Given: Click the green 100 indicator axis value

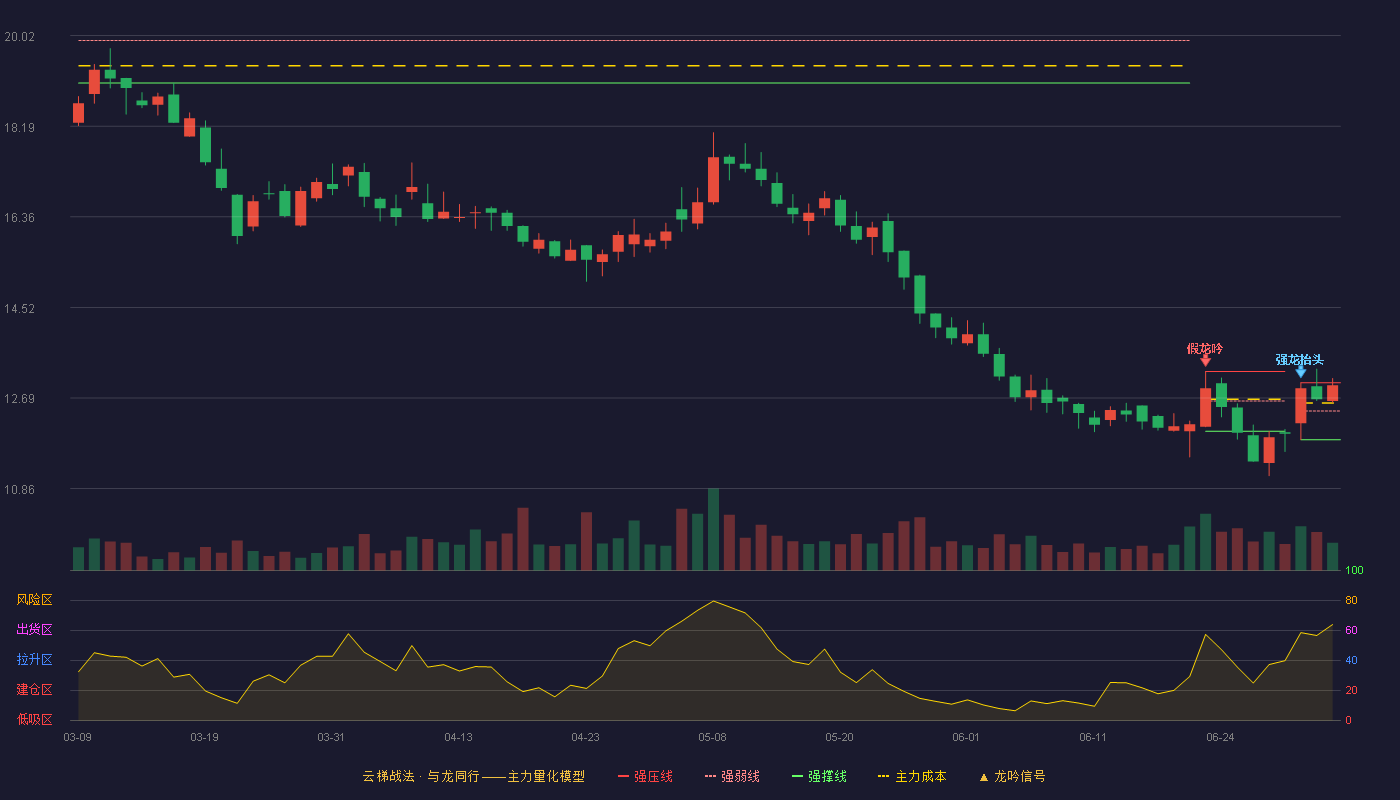Looking at the screenshot, I should click(1354, 570).
